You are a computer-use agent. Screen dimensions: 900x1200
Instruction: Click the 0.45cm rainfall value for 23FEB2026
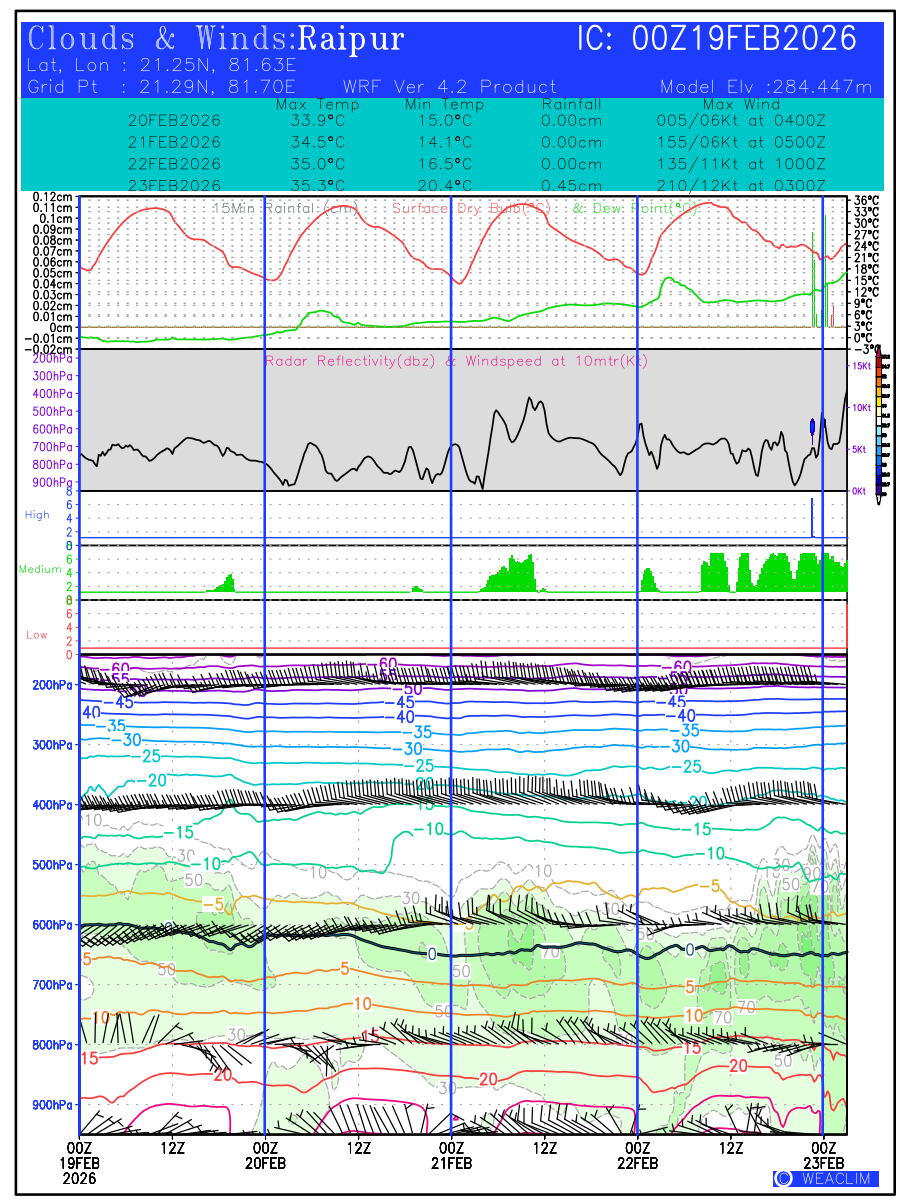(571, 185)
